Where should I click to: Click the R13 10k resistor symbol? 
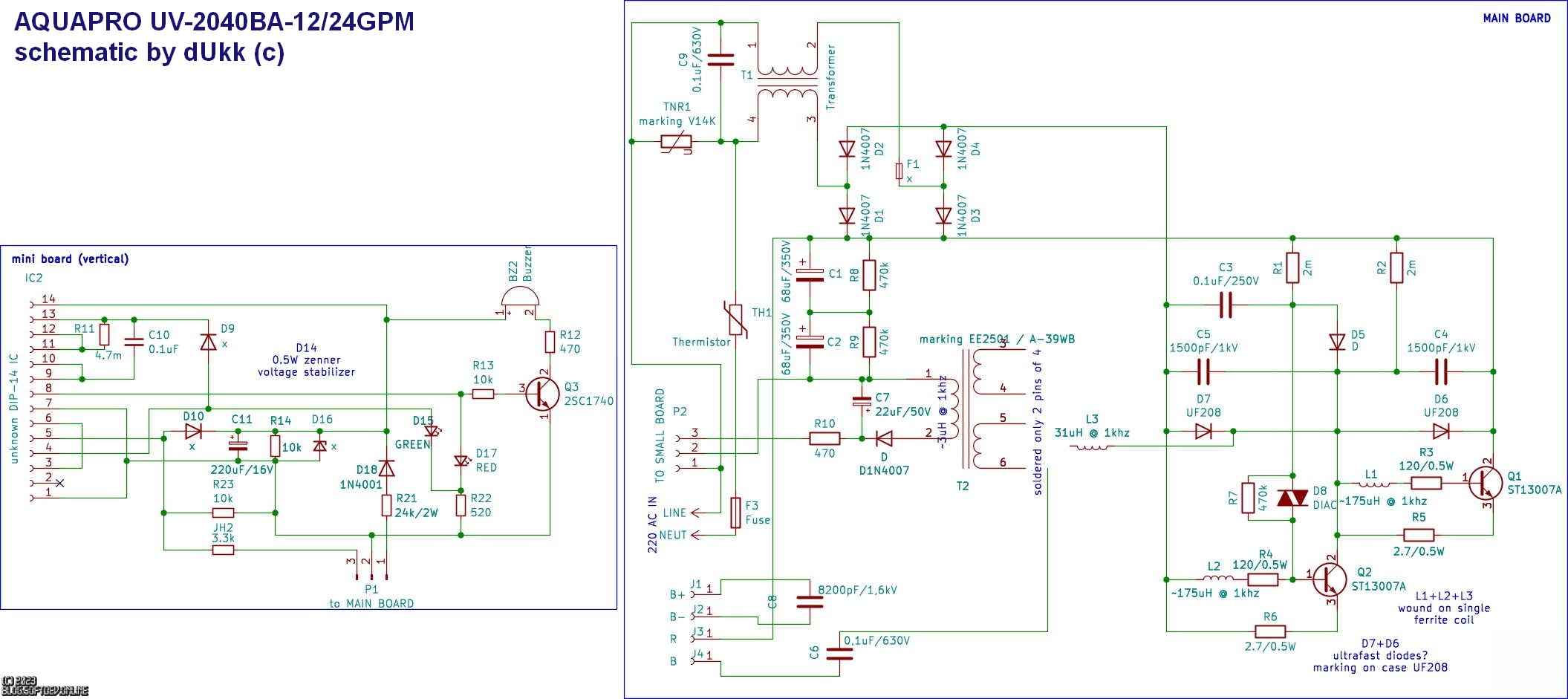pyautogui.click(x=483, y=394)
